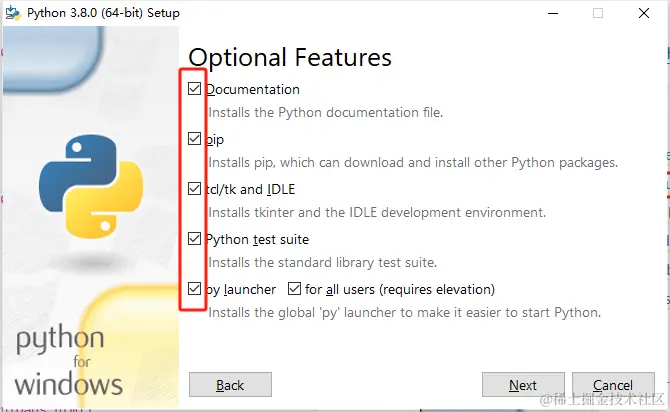Click the 'python for windows' branding text
Image resolution: width=670 pixels, height=412 pixels.
[69, 361]
